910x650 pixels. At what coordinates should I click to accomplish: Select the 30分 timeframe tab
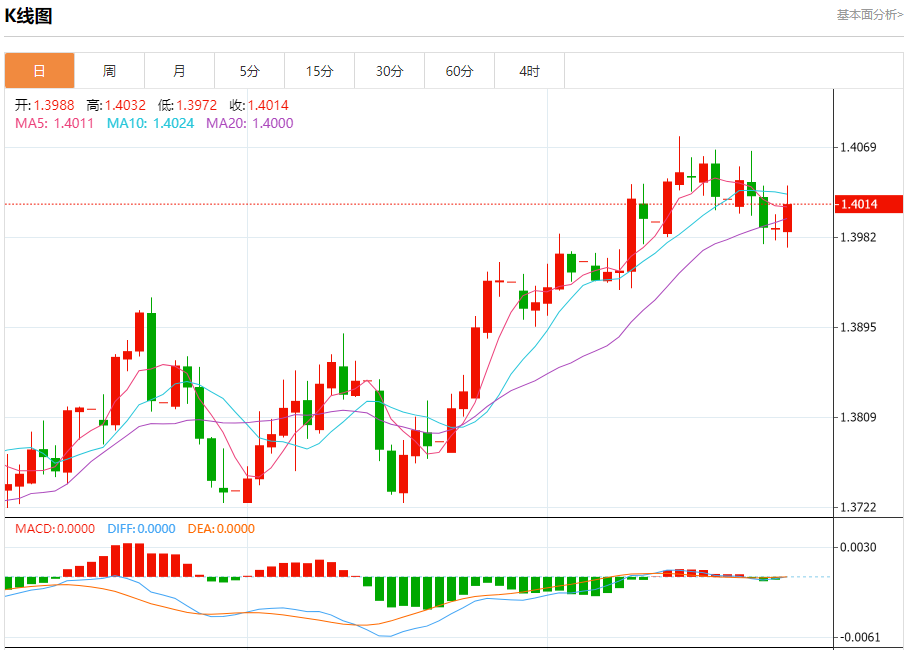click(389, 71)
